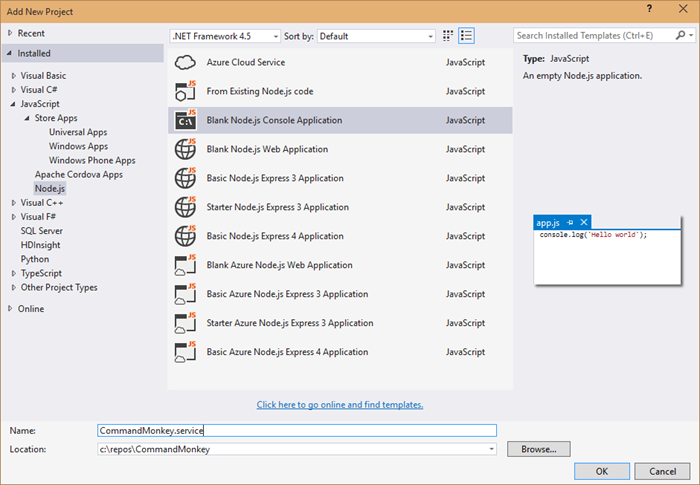Click the go online and find templates link
This screenshot has width=700, height=485.
(x=340, y=405)
